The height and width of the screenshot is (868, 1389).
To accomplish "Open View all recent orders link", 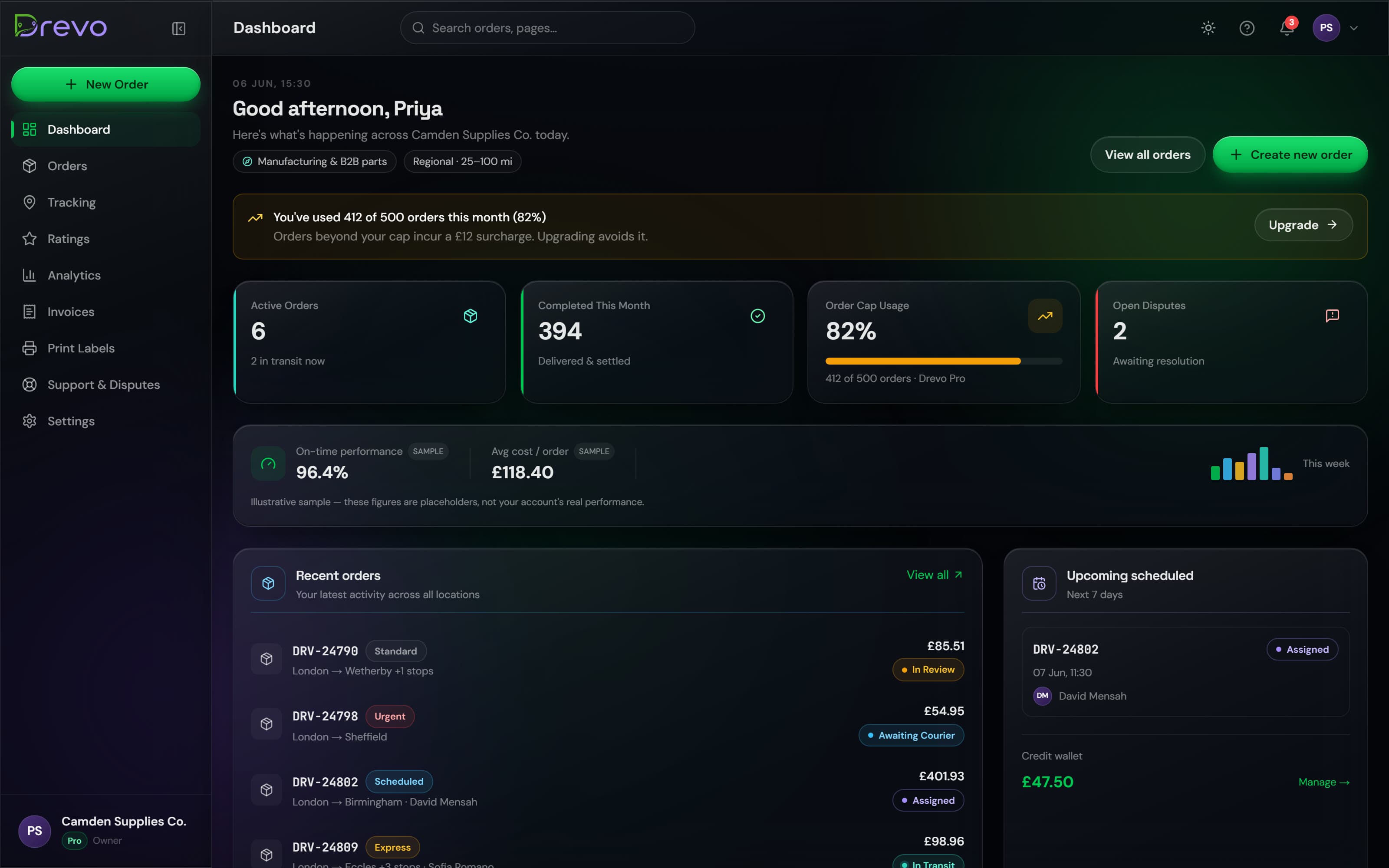I will click(935, 575).
